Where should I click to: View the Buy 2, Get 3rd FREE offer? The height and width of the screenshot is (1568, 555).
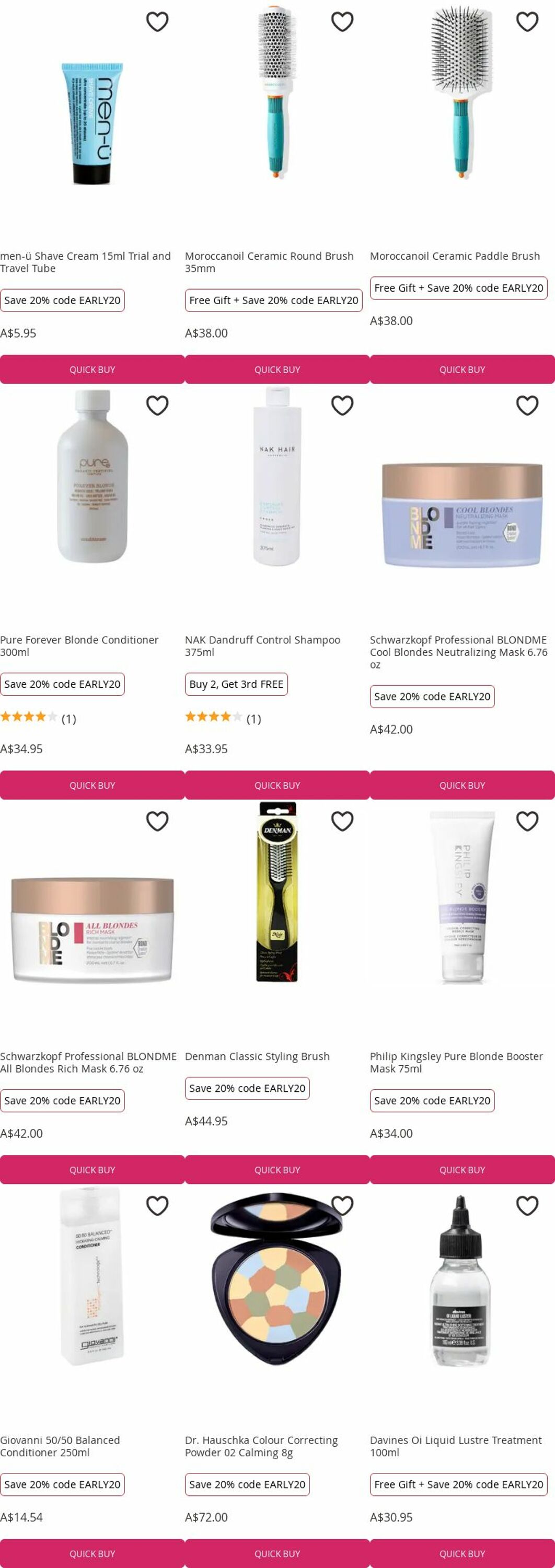pos(236,684)
